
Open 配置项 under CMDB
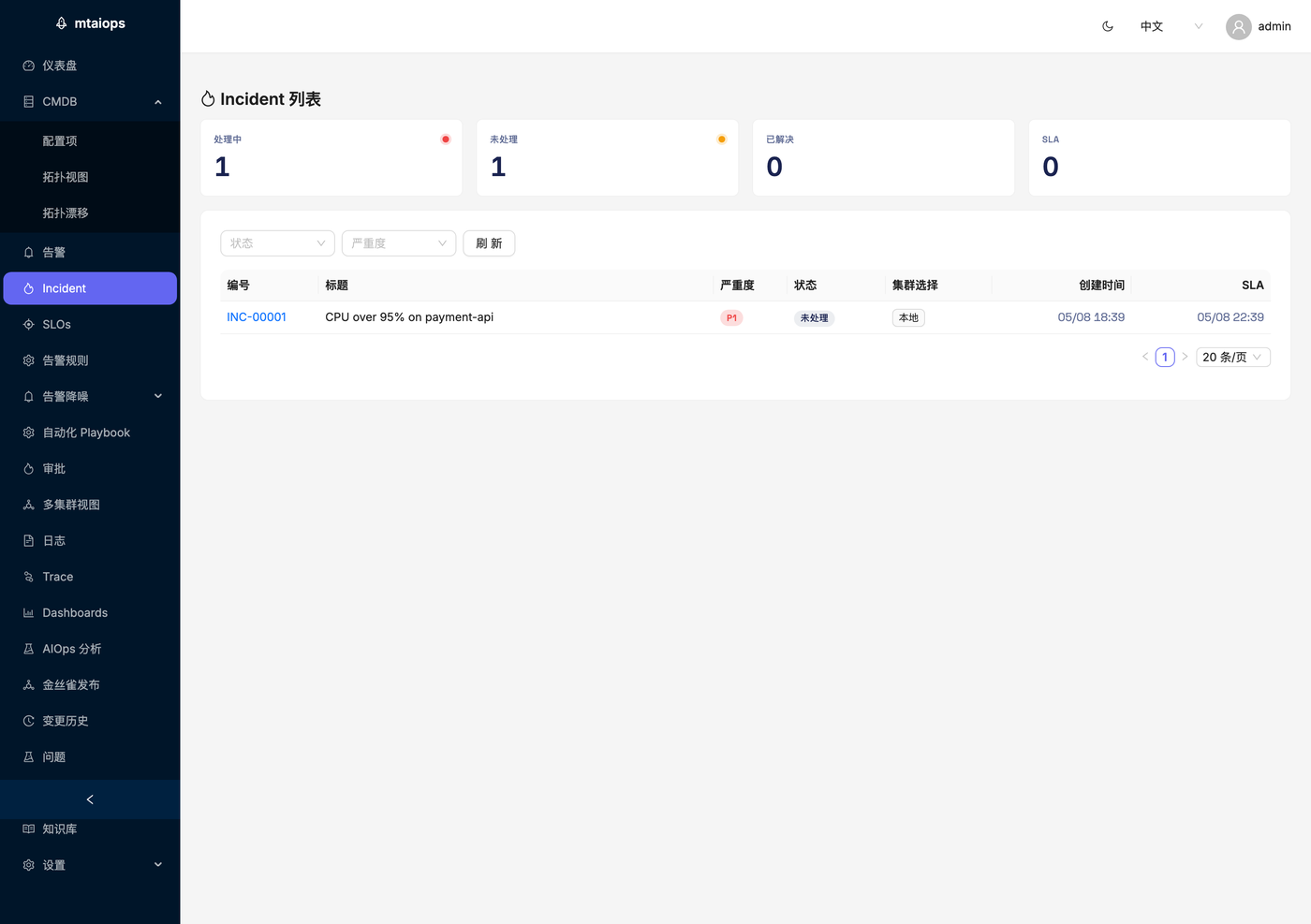tap(90, 141)
